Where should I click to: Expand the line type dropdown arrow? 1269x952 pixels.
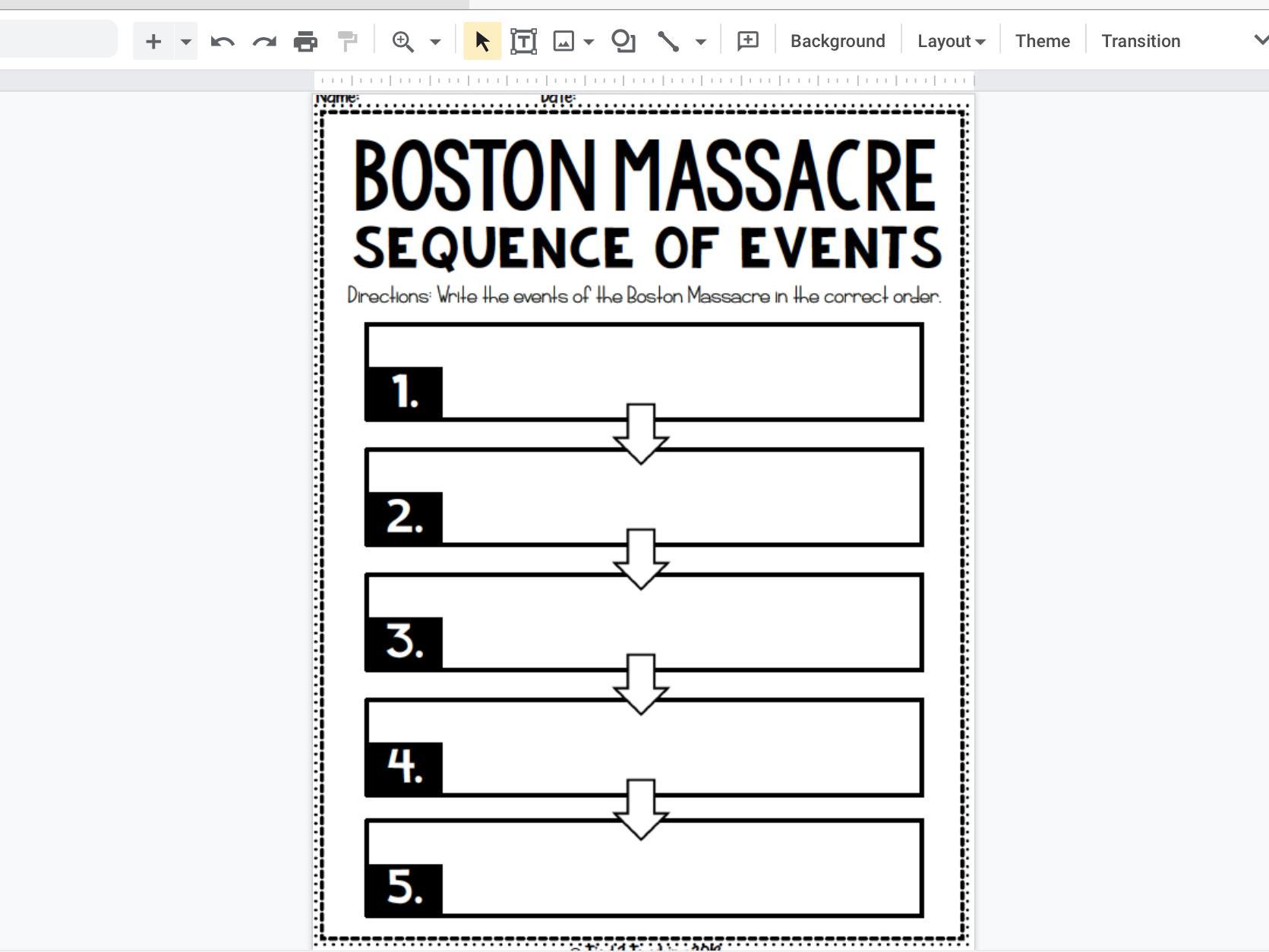pos(700,42)
